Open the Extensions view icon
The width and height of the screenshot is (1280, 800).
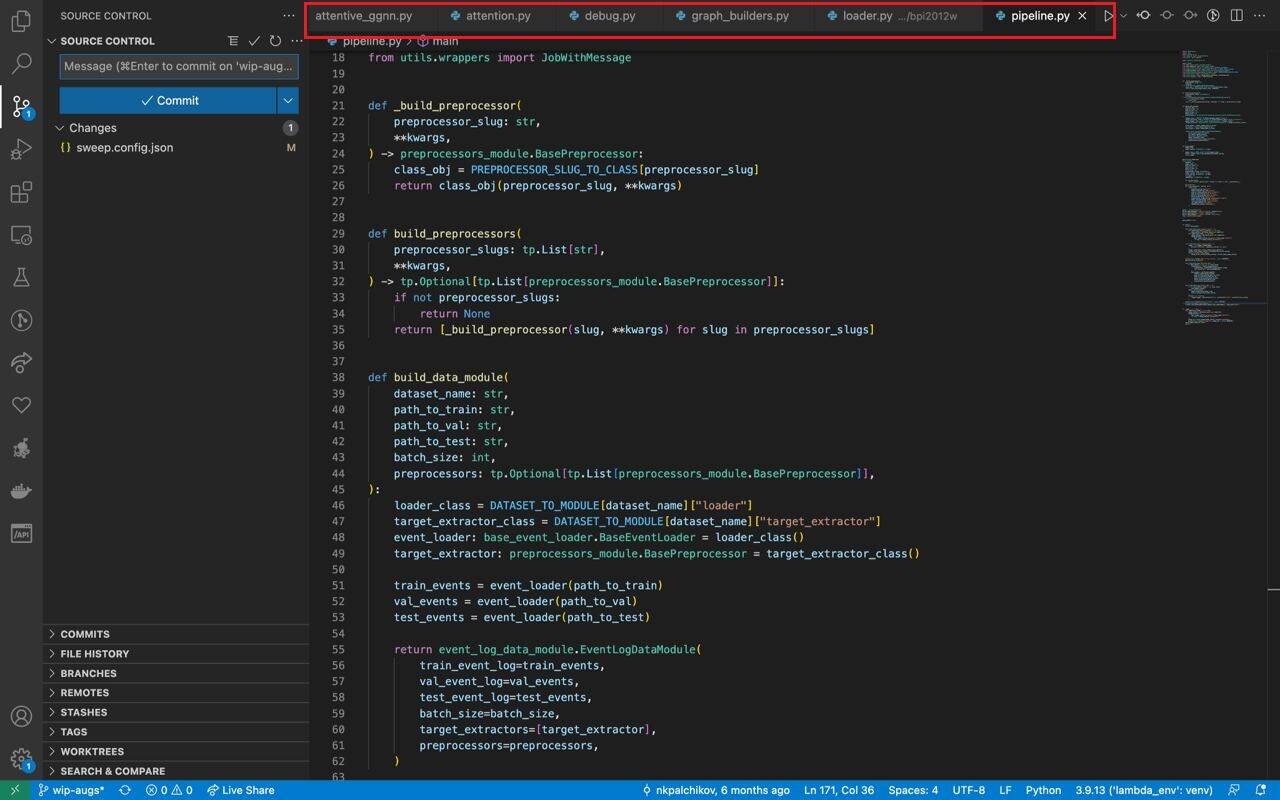(x=21, y=193)
